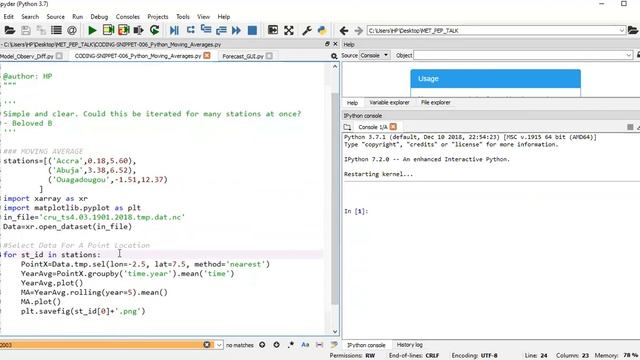Select the Model_Observ_Diff.py editor tab

click(27, 56)
